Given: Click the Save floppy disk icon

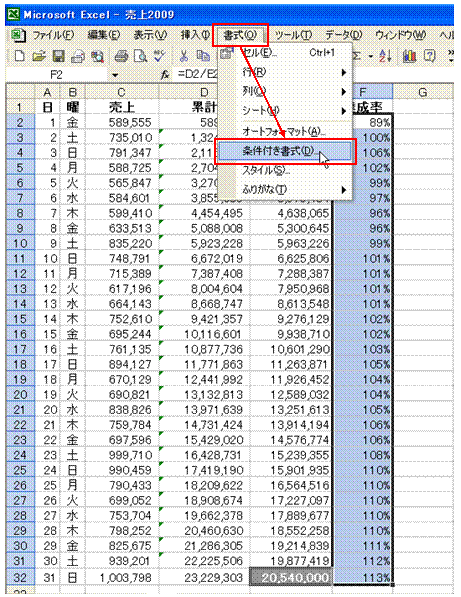Looking at the screenshot, I should 58,56.
